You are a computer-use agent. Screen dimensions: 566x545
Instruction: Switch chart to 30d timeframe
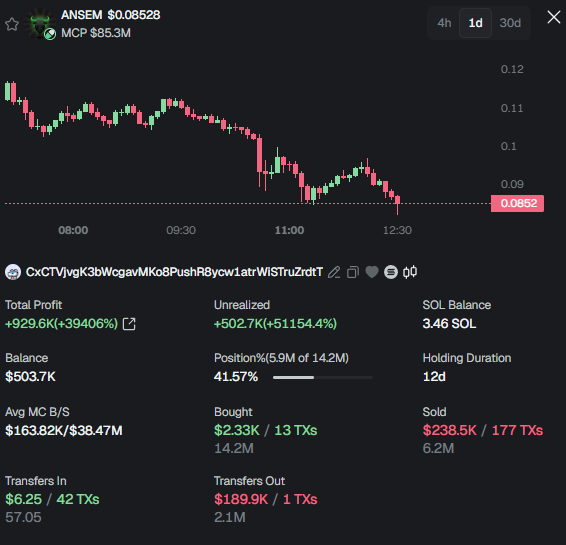tap(510, 23)
